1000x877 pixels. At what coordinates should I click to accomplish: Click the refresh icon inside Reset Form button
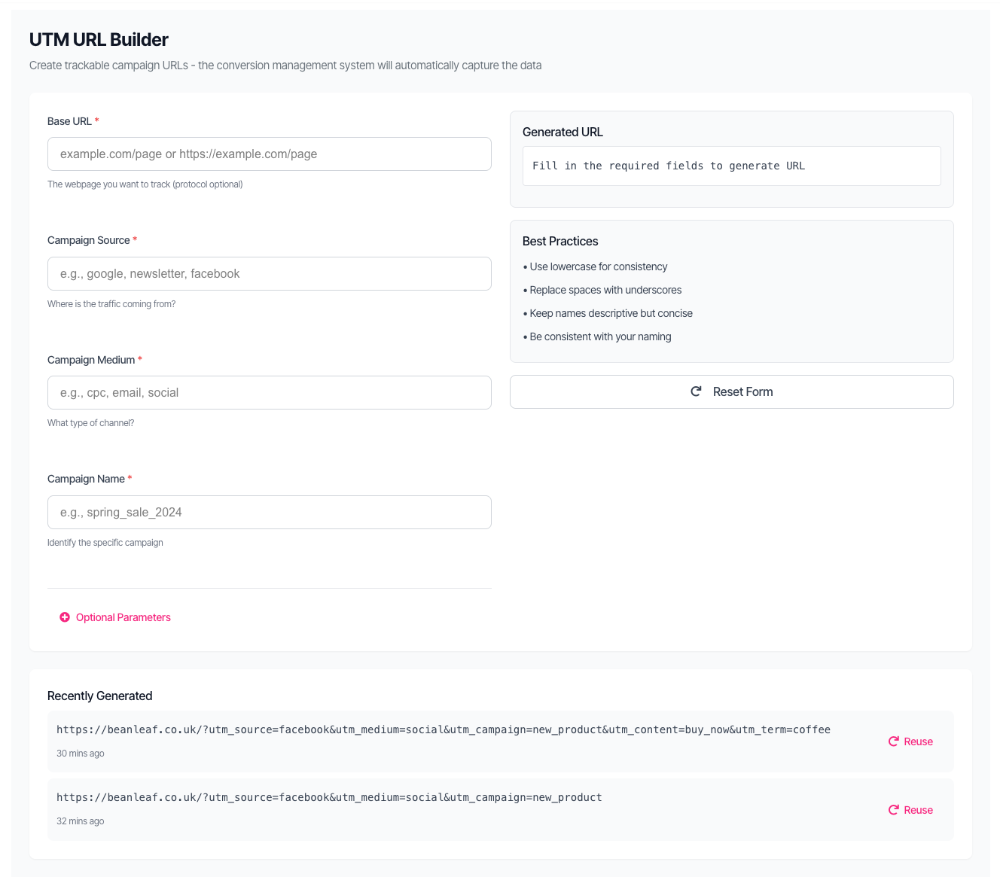coord(696,391)
